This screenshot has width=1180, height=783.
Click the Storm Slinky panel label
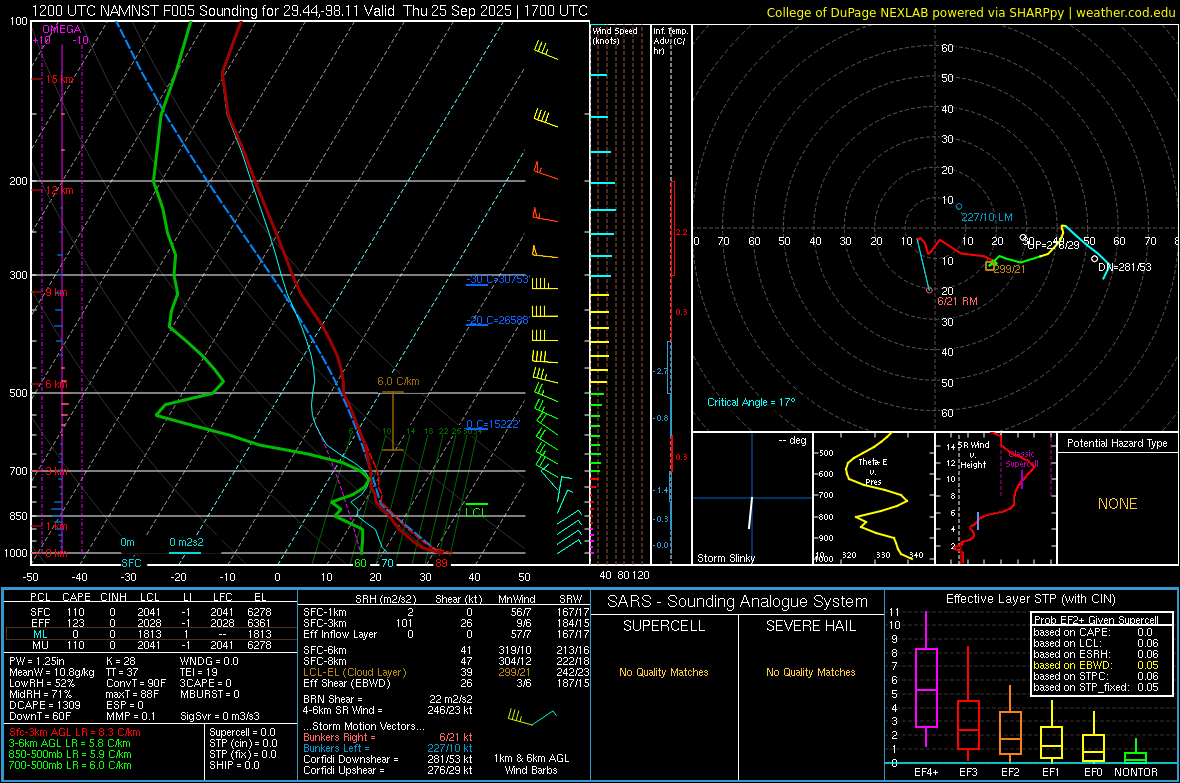click(x=725, y=558)
